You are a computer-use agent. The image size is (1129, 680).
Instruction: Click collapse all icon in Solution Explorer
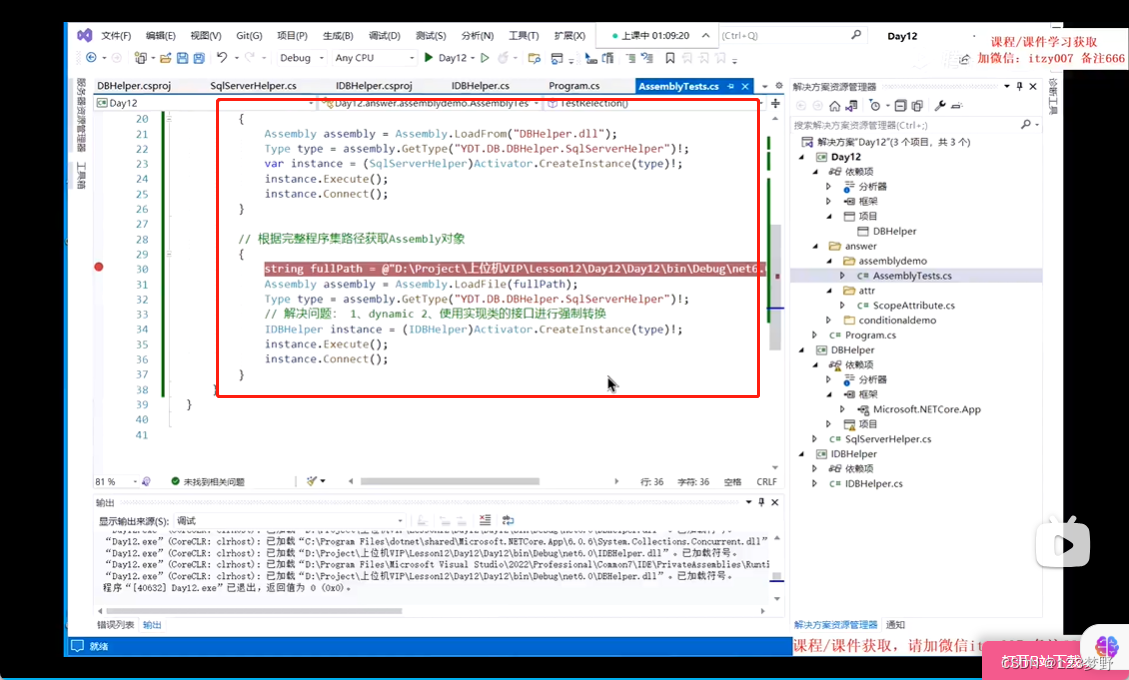[x=900, y=106]
